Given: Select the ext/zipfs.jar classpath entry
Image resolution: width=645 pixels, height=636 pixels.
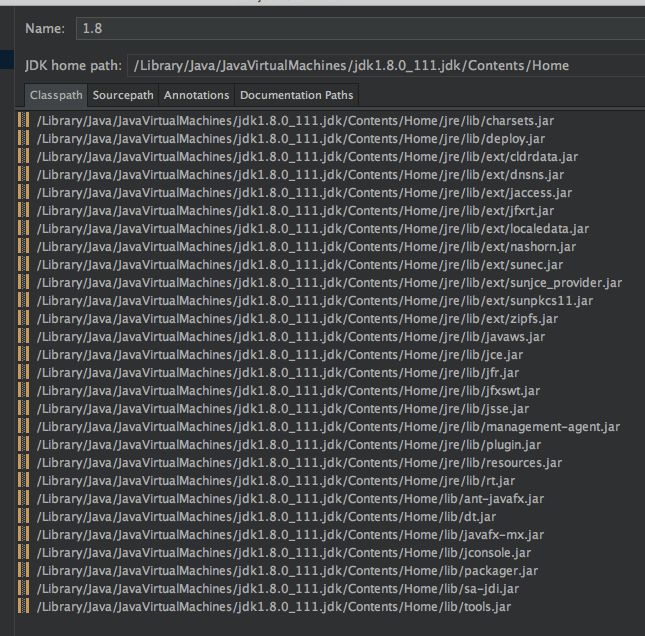Looking at the screenshot, I should click(297, 319).
